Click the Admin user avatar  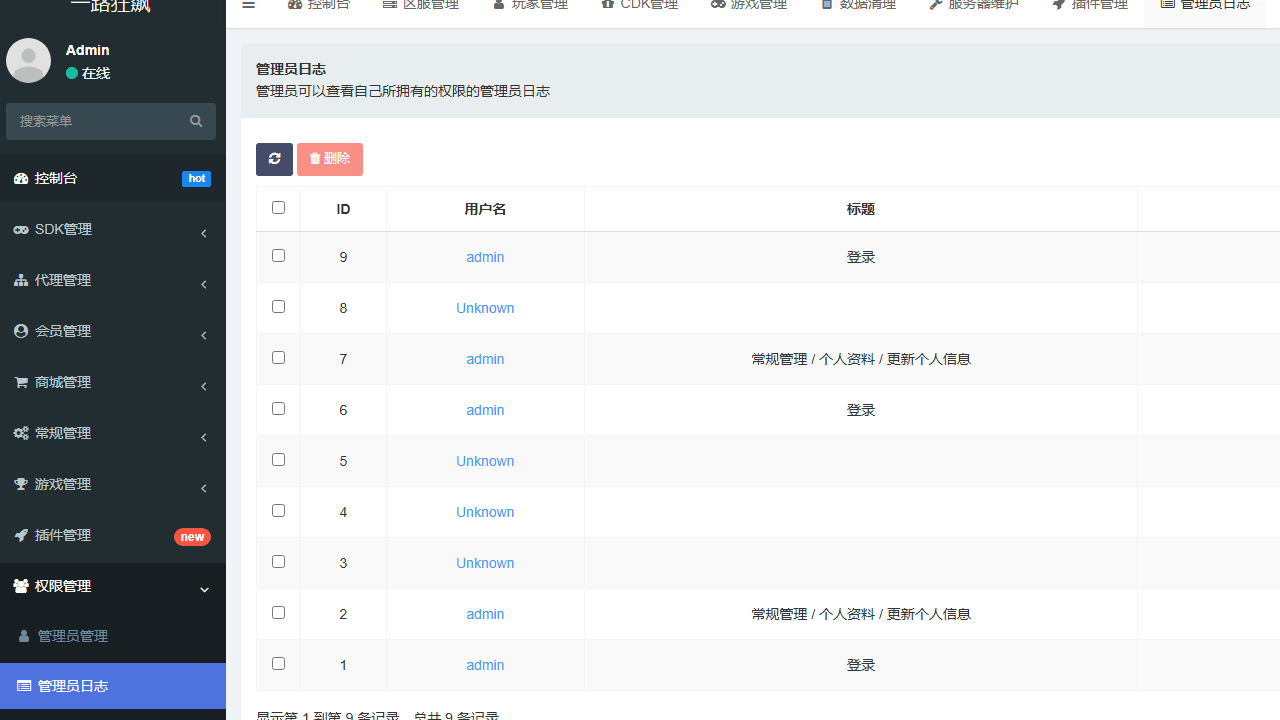point(28,61)
